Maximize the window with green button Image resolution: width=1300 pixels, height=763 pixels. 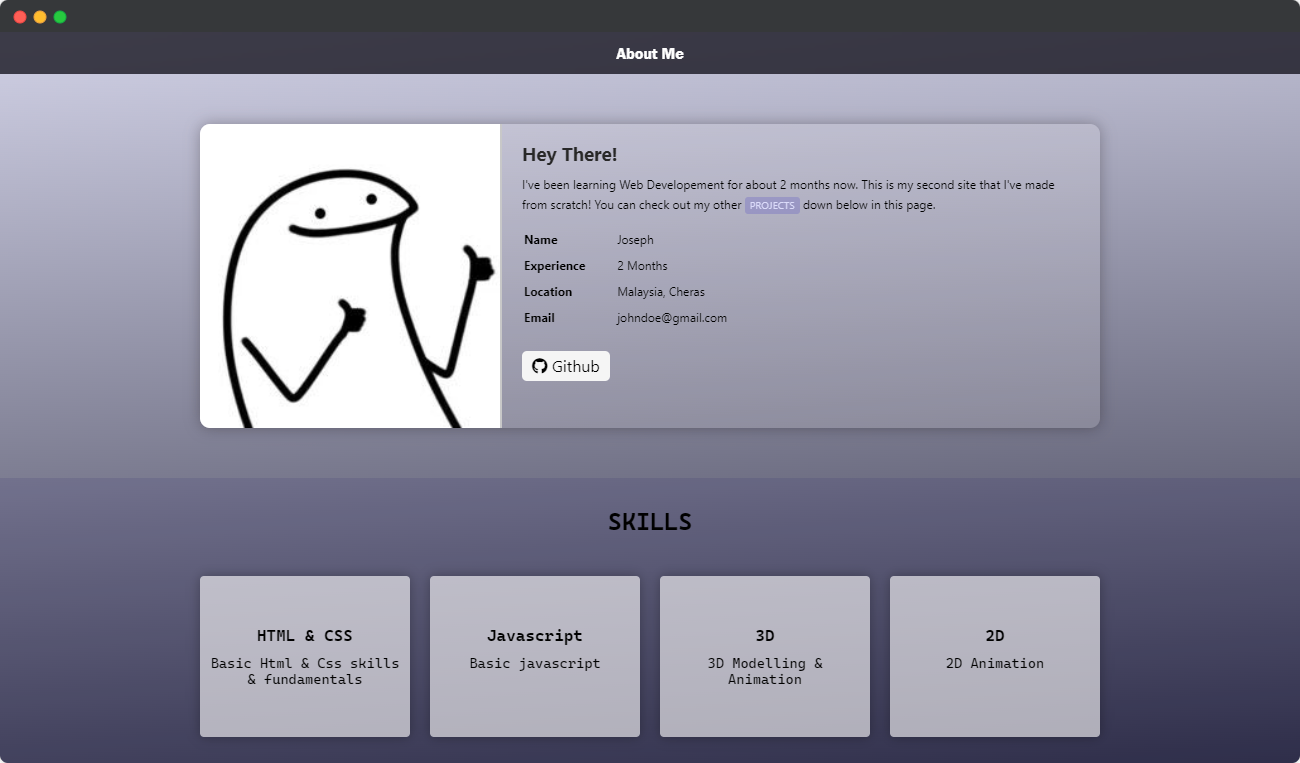[60, 17]
